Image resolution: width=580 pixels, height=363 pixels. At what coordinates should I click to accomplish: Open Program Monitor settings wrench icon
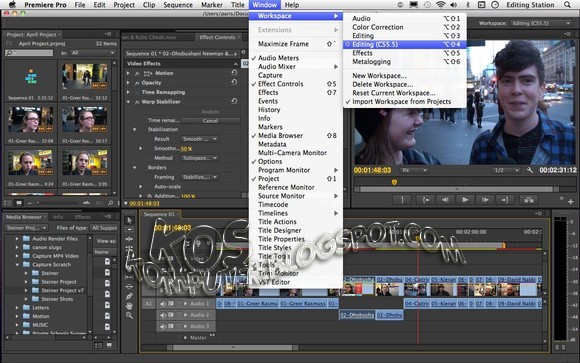tap(530, 170)
